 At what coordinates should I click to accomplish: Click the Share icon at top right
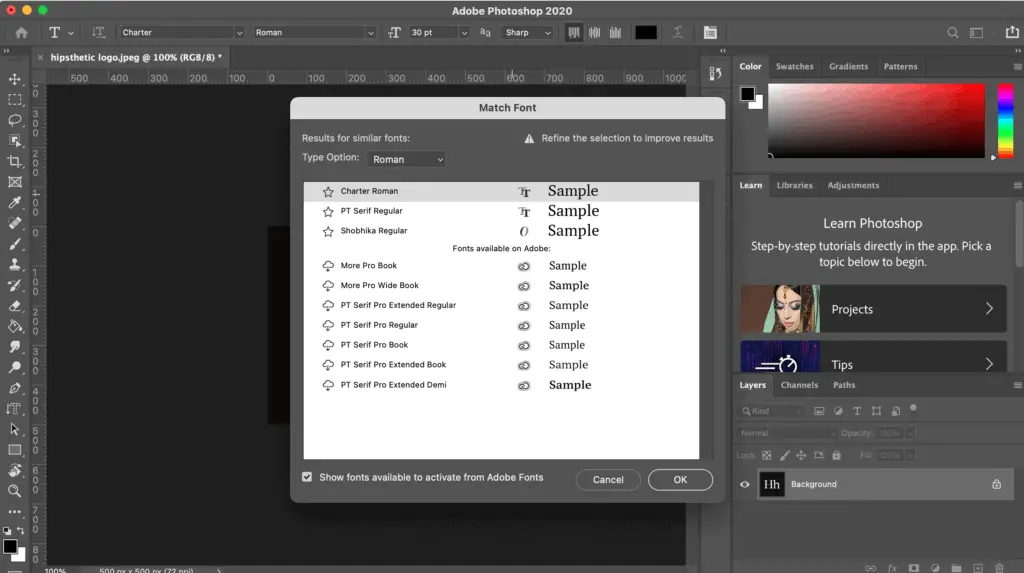[1012, 32]
